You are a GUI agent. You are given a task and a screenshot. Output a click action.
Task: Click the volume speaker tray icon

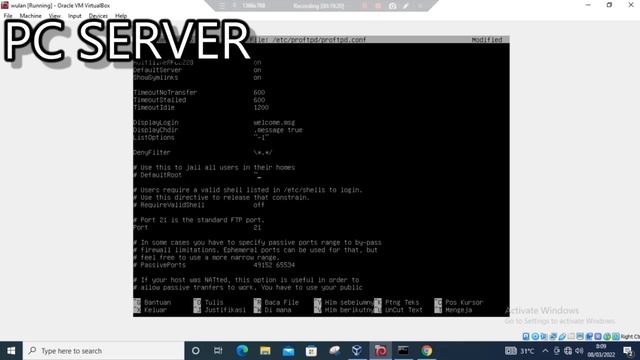click(579, 351)
